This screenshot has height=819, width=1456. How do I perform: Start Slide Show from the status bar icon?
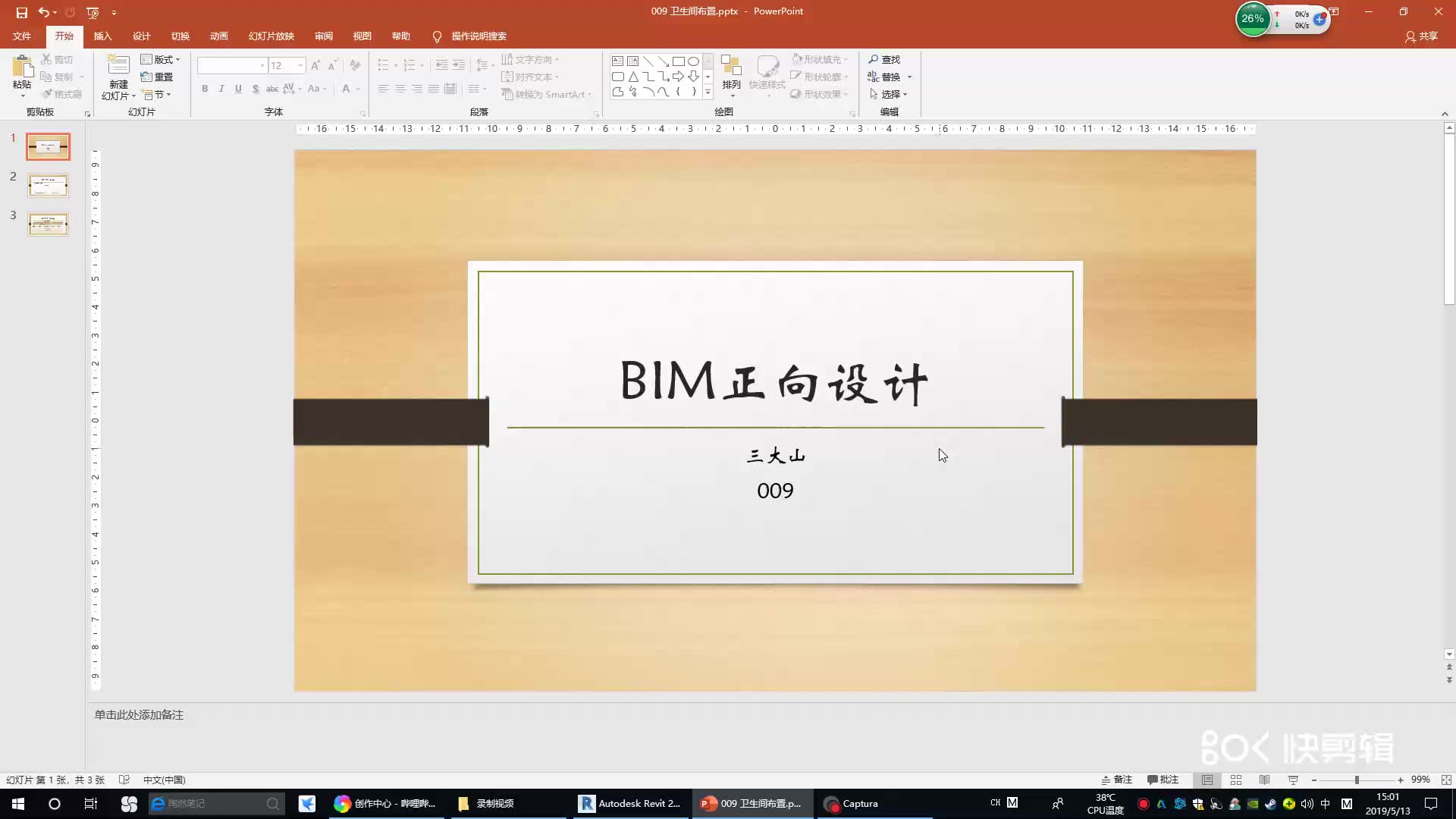1293,780
